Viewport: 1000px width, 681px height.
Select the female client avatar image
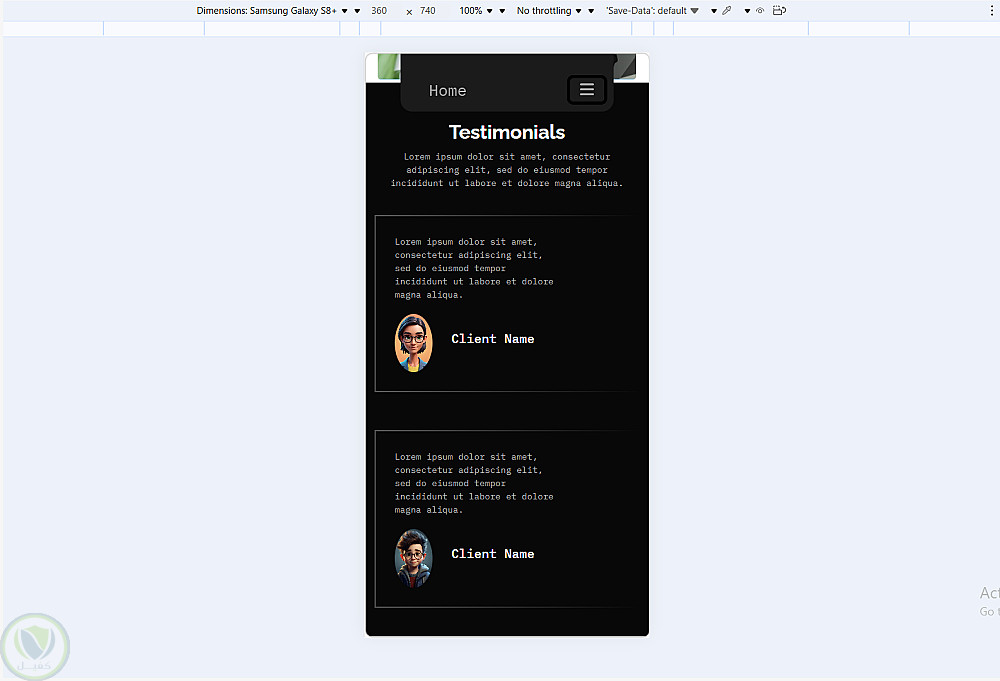click(413, 342)
